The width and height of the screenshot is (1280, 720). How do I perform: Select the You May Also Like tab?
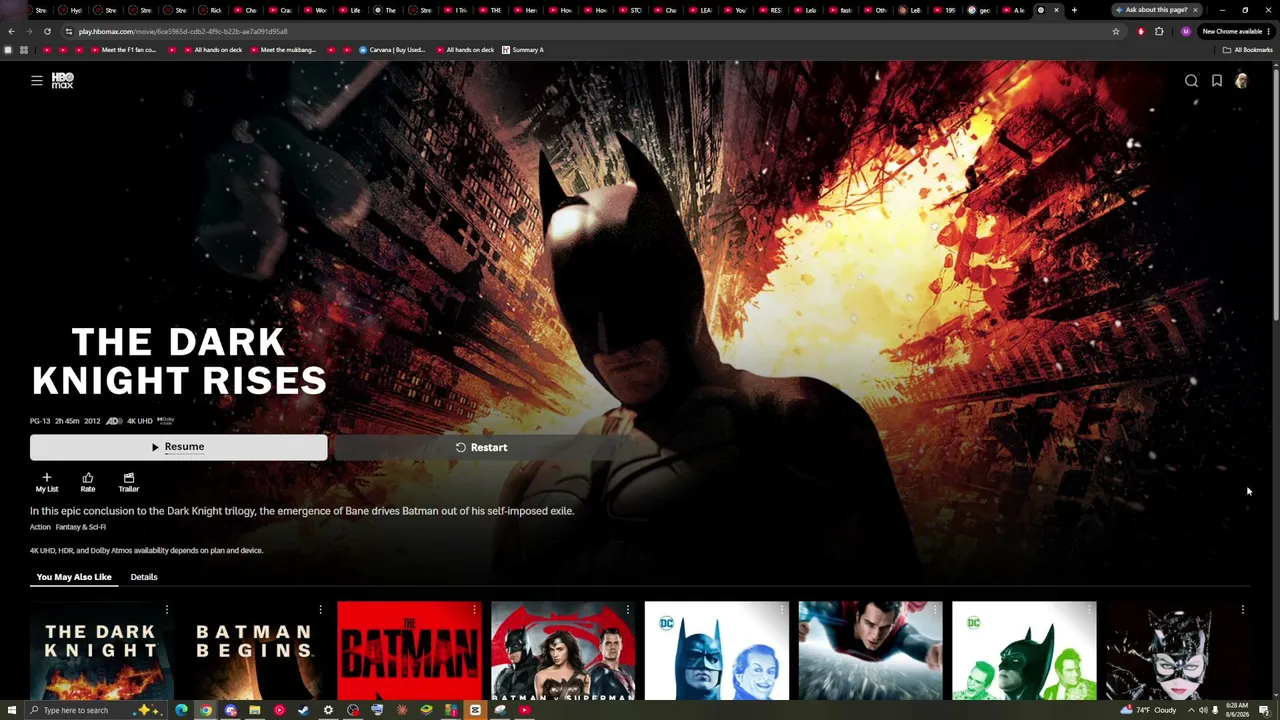pyautogui.click(x=74, y=577)
